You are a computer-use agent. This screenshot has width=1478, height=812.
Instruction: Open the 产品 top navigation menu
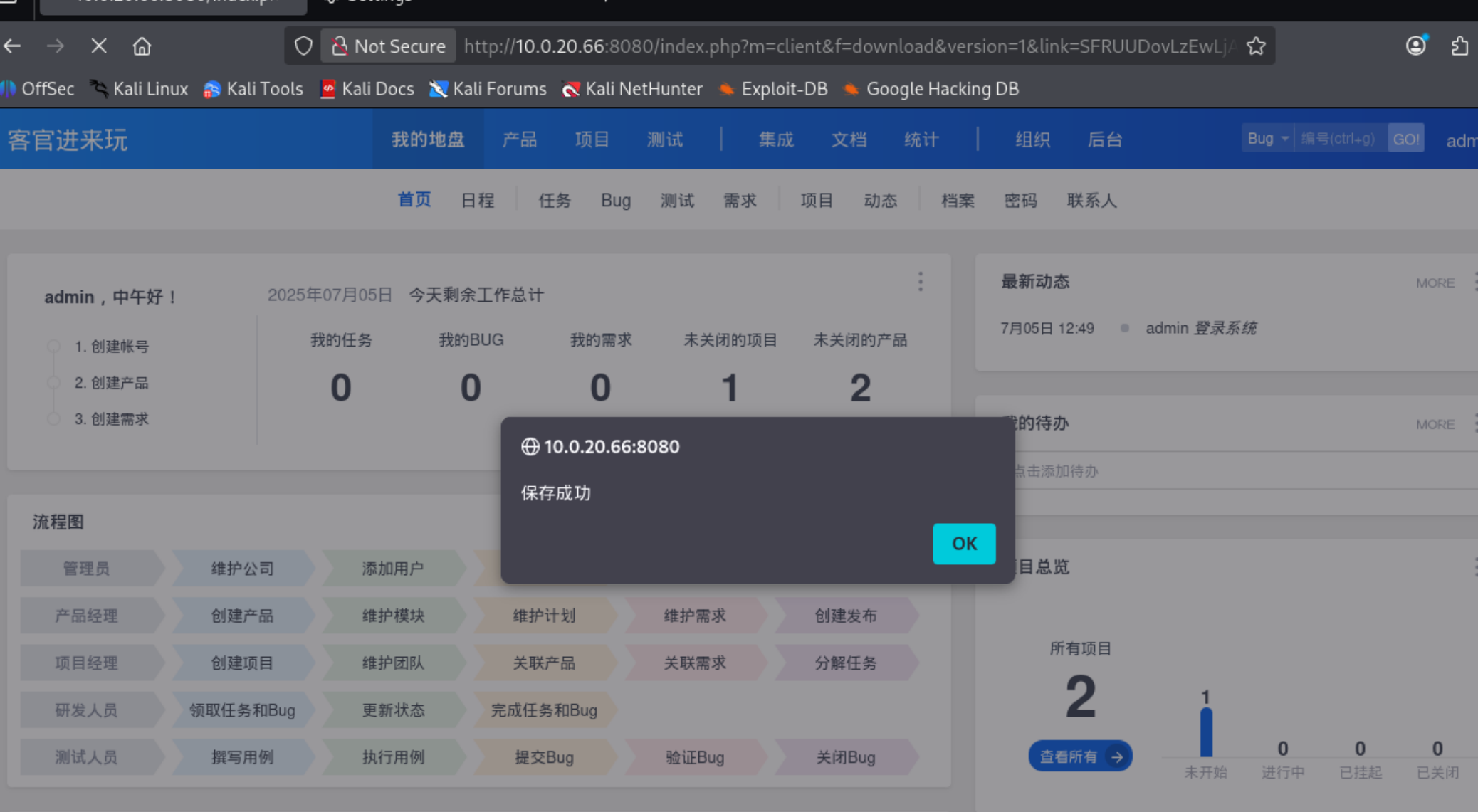(519, 139)
